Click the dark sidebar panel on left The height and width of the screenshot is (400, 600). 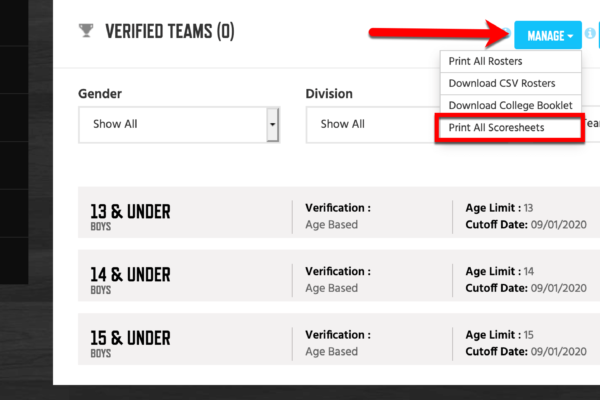(14, 142)
